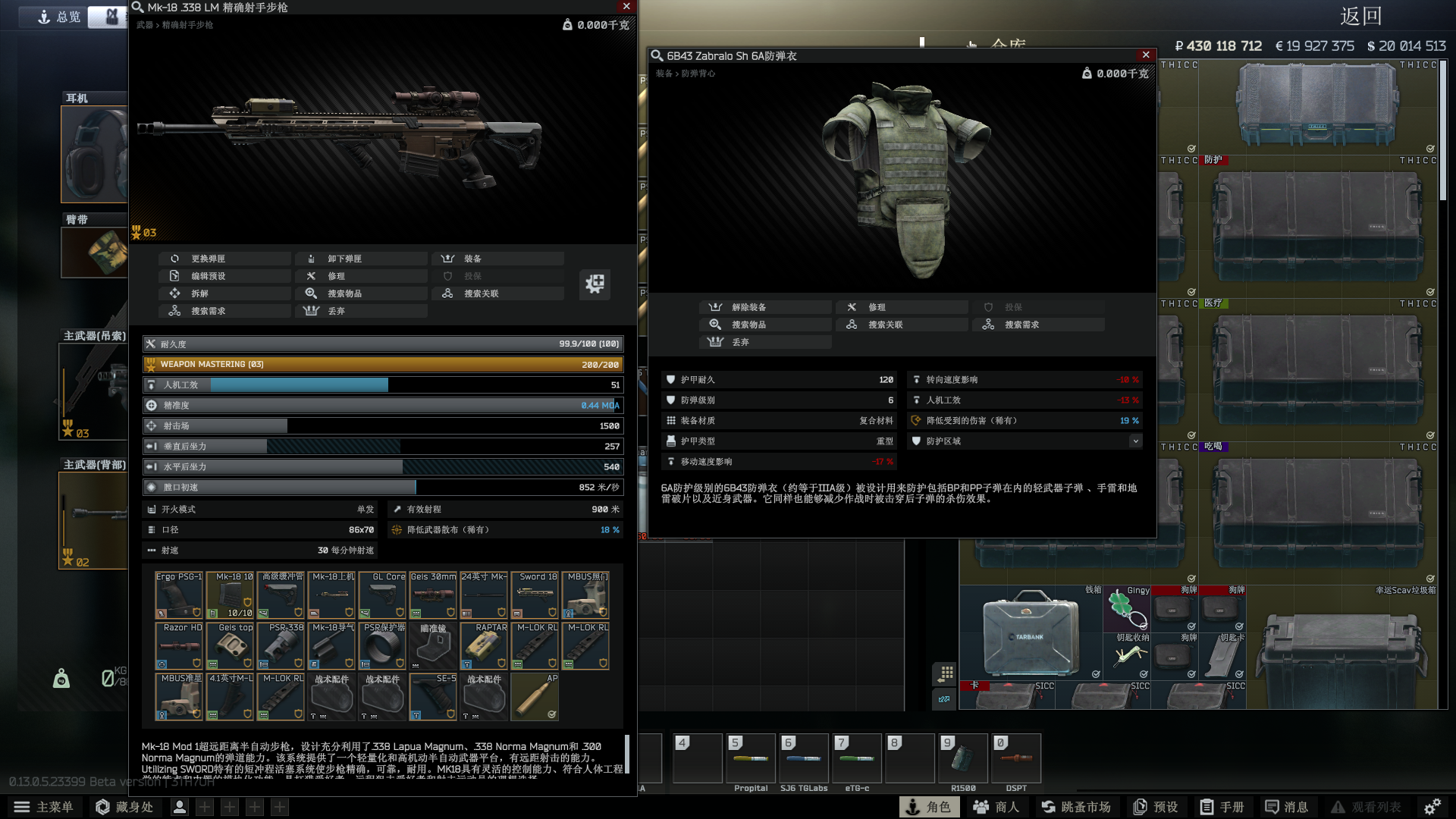The image size is (1456, 819).
Task: Click 更换弹匣 on the rifle window
Action: (x=225, y=259)
